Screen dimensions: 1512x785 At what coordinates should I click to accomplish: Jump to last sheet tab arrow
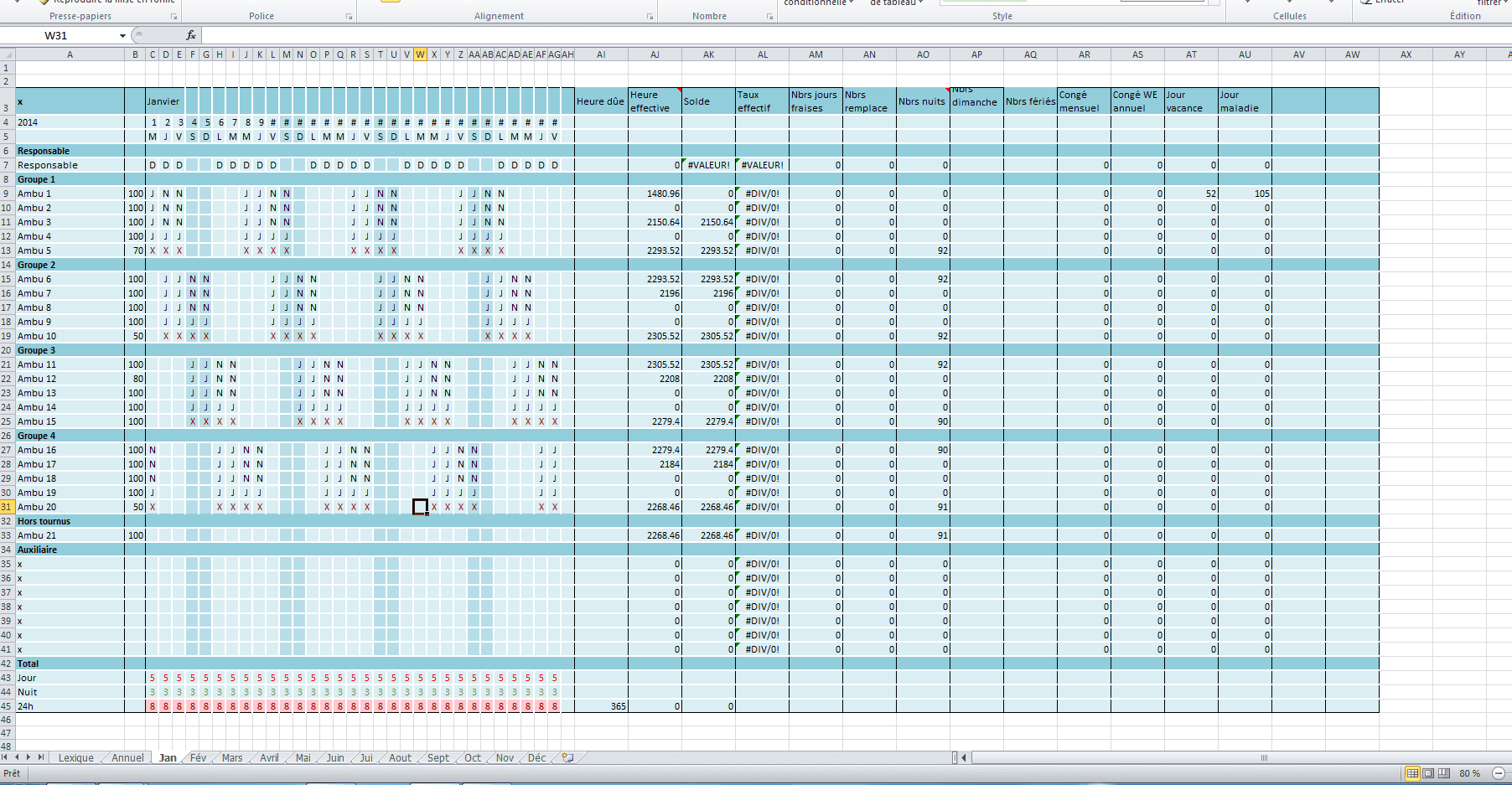pos(40,757)
